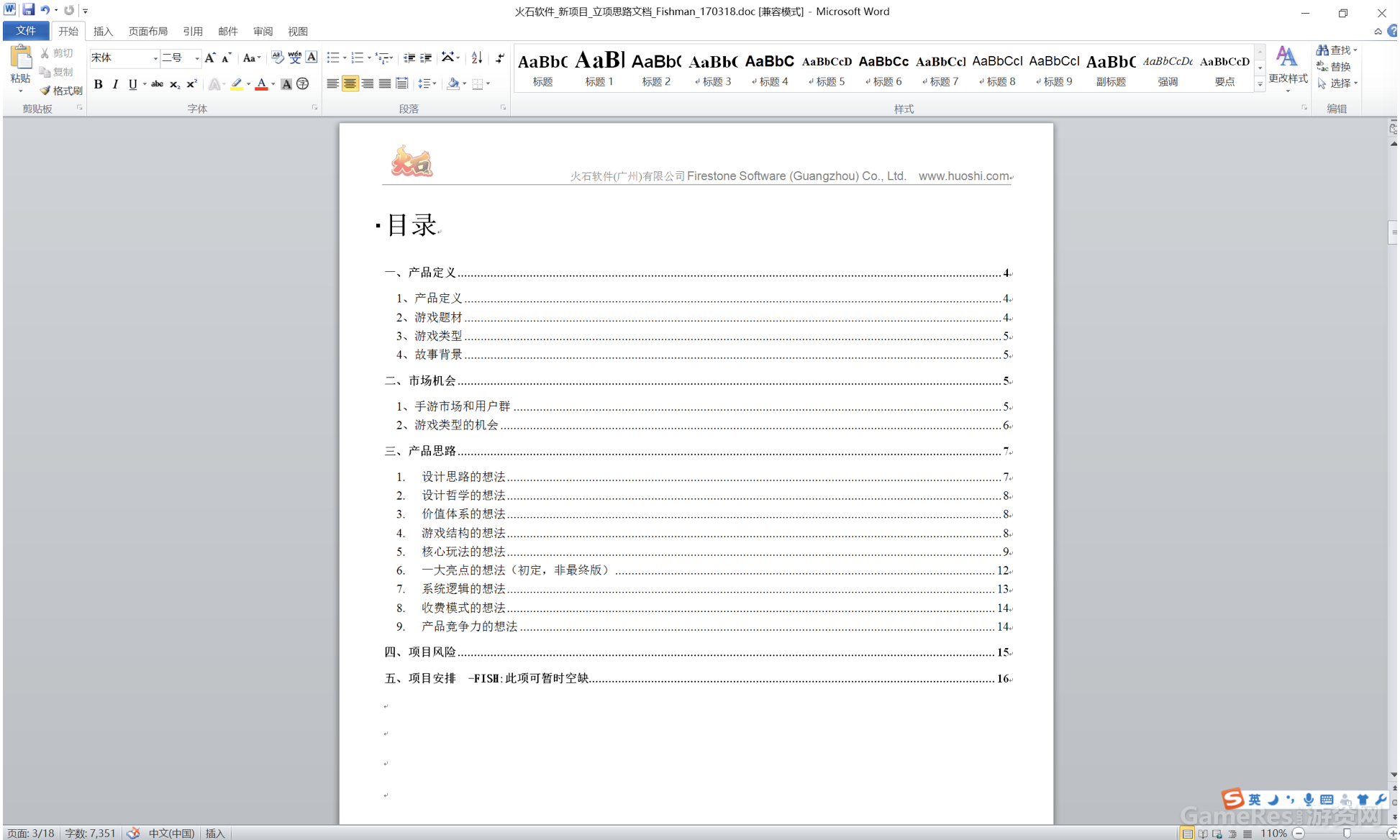Screen dimensions: 1400x840
Task: Apply justify alignment
Action: click(384, 84)
